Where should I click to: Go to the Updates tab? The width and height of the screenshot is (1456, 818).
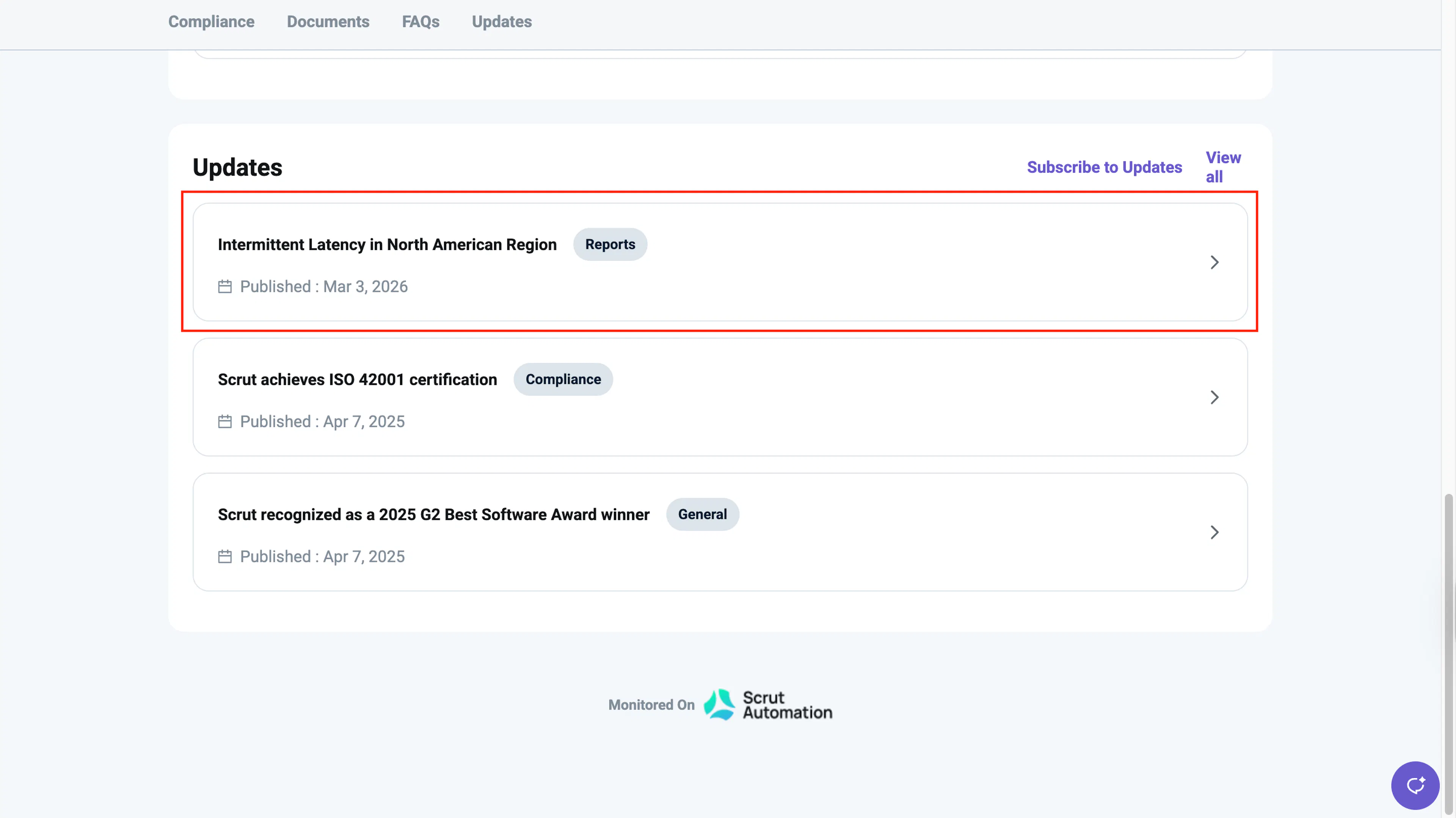(x=502, y=22)
